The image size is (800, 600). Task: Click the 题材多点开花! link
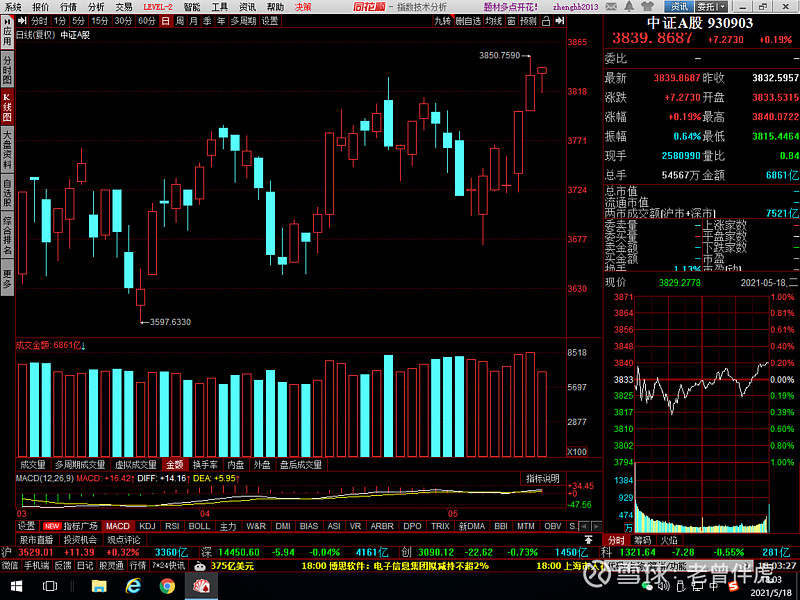[510, 7]
